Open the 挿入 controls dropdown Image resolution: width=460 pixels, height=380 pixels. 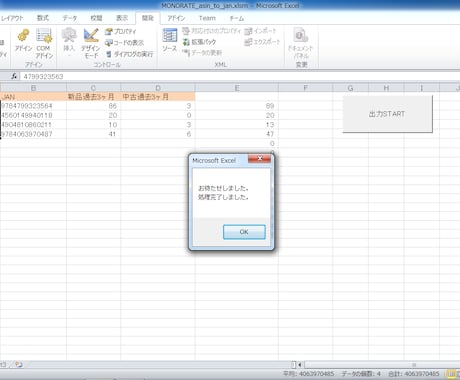click(x=69, y=43)
